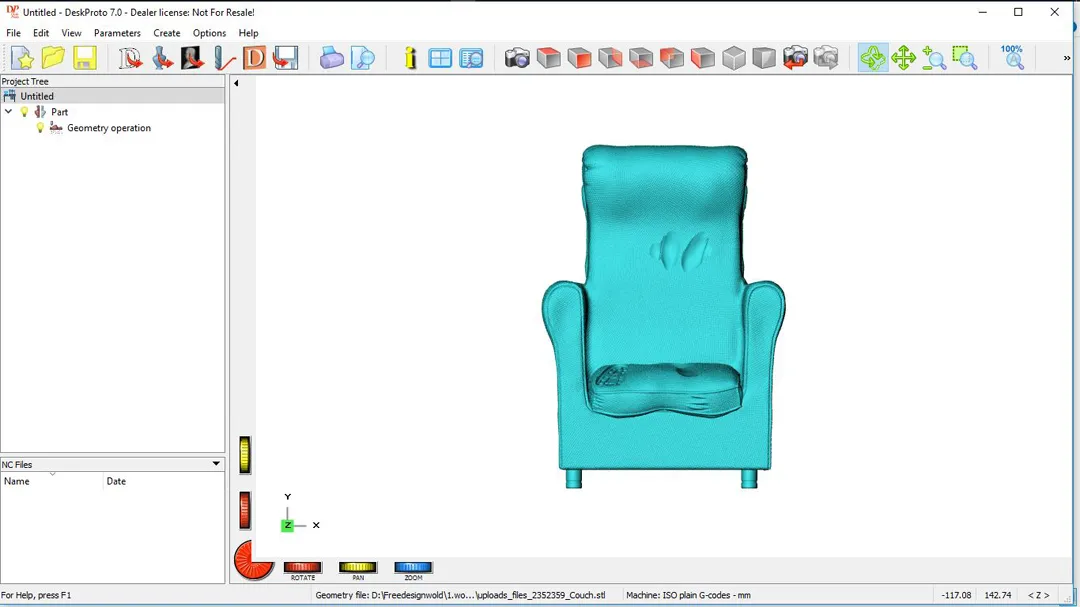Load vector file (white D with arrow)

pyautogui.click(x=130, y=58)
